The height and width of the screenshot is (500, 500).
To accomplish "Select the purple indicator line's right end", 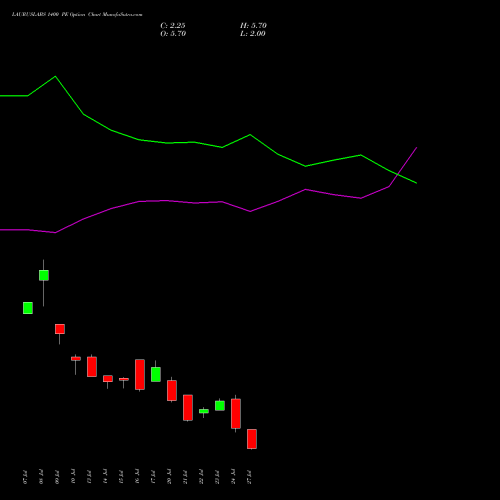I will [417, 147].
